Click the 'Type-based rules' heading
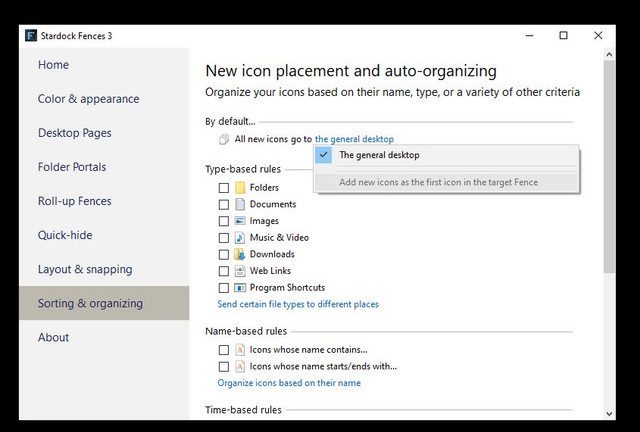Screen dimensions: 640x432 click(243, 169)
